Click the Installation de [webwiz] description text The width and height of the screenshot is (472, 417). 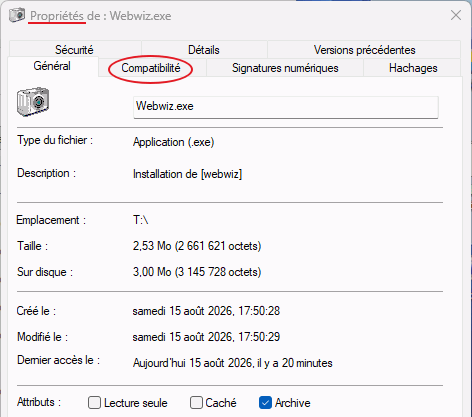[187, 174]
